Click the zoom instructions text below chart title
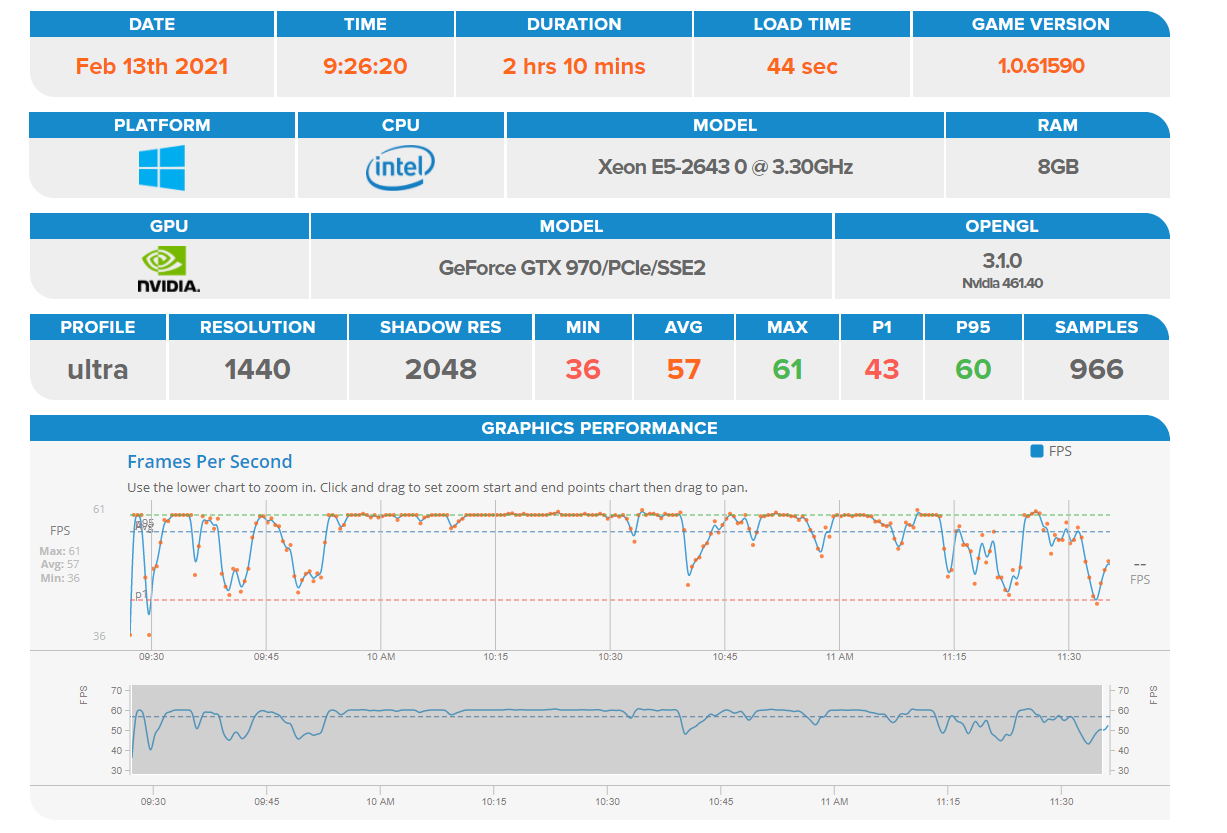 coord(437,488)
